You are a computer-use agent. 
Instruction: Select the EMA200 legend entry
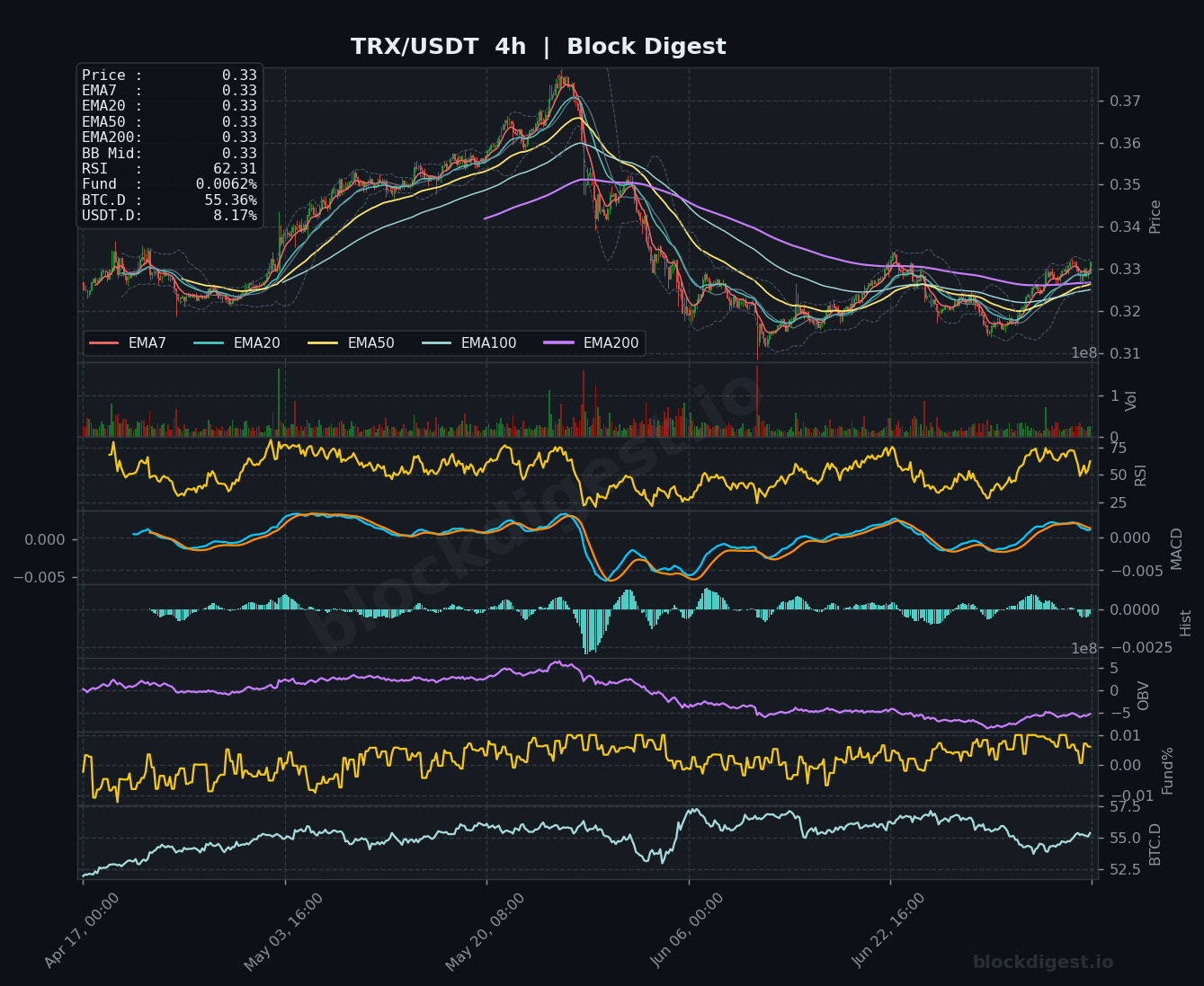tap(592, 342)
